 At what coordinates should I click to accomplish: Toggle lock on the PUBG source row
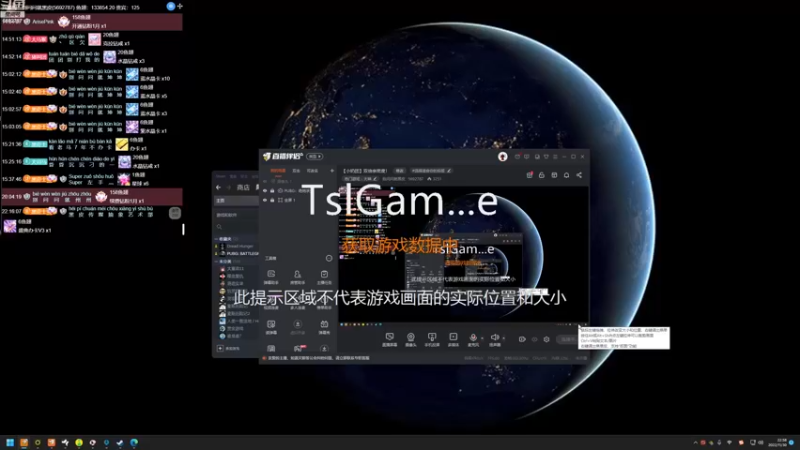272,190
